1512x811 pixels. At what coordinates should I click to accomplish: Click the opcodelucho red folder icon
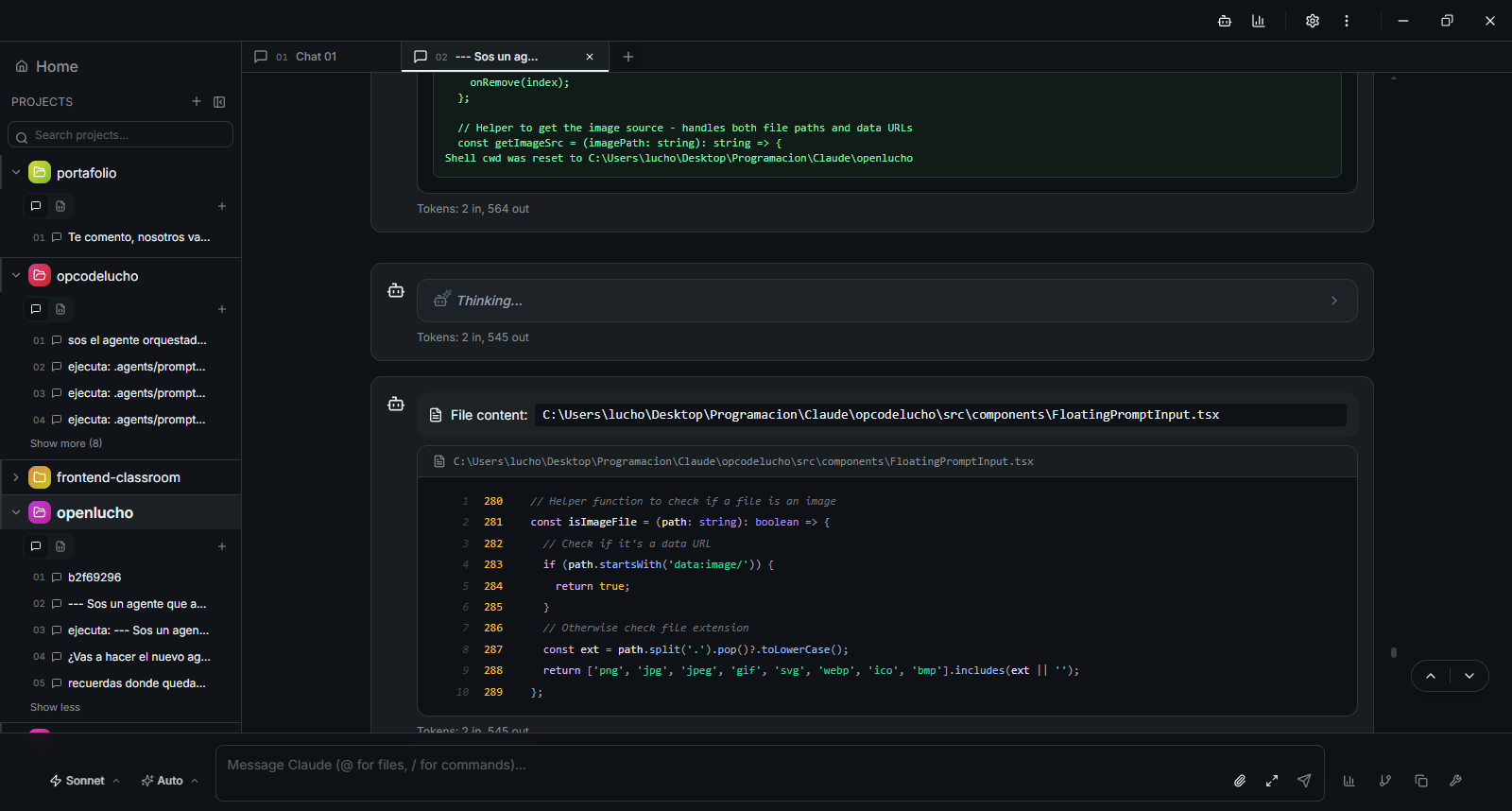click(x=40, y=275)
